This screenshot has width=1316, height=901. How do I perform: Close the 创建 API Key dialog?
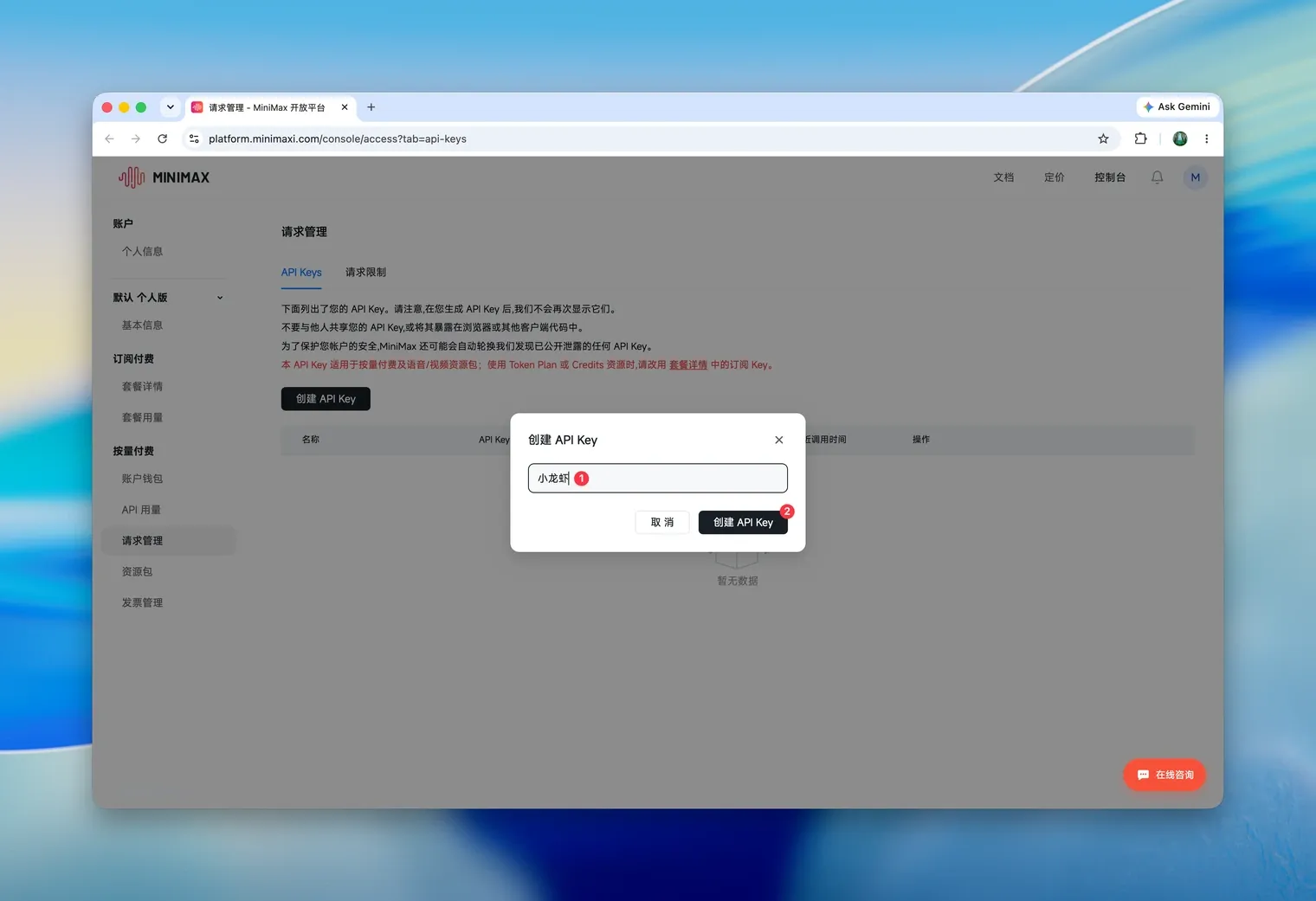(778, 440)
